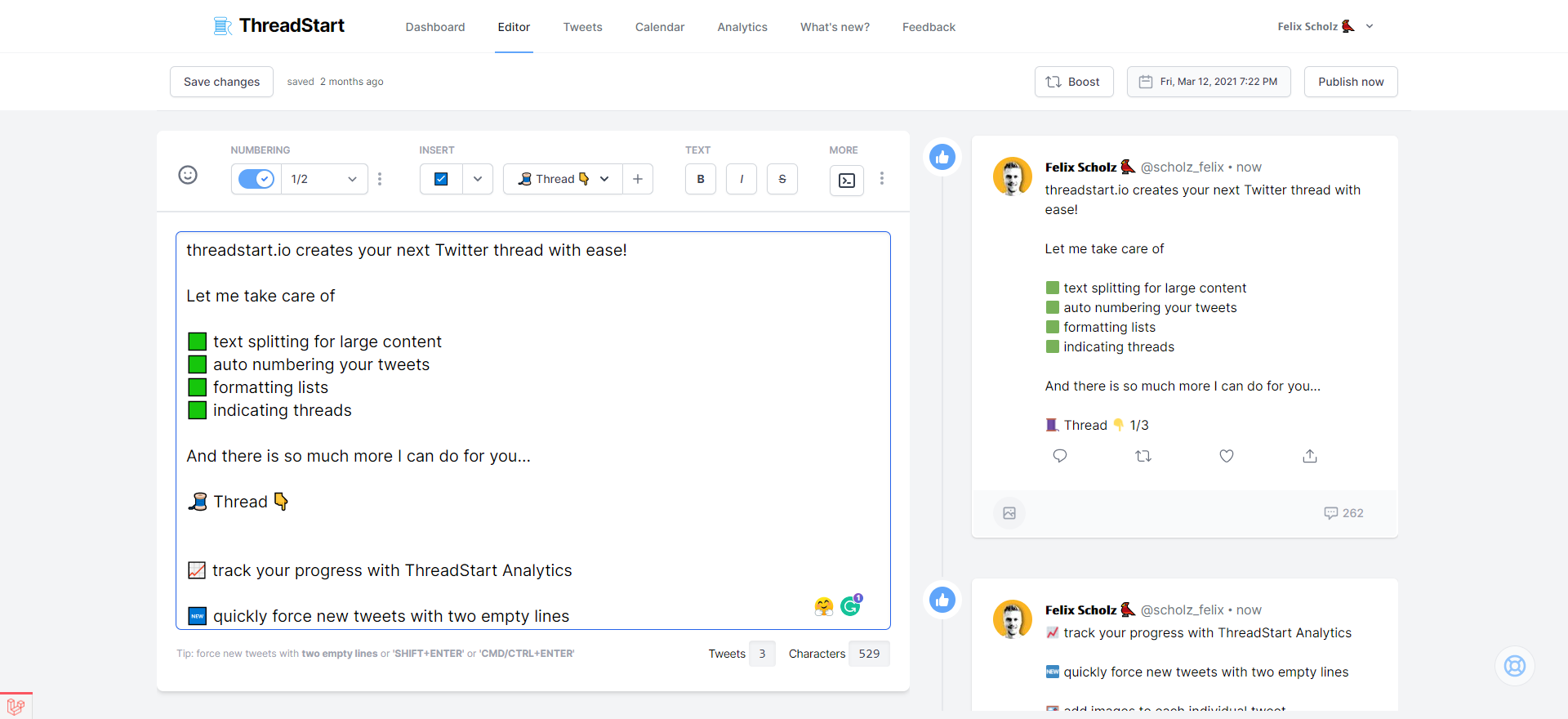The width and height of the screenshot is (1568, 719).
Task: Click the code snippet terminal icon
Action: 847,180
